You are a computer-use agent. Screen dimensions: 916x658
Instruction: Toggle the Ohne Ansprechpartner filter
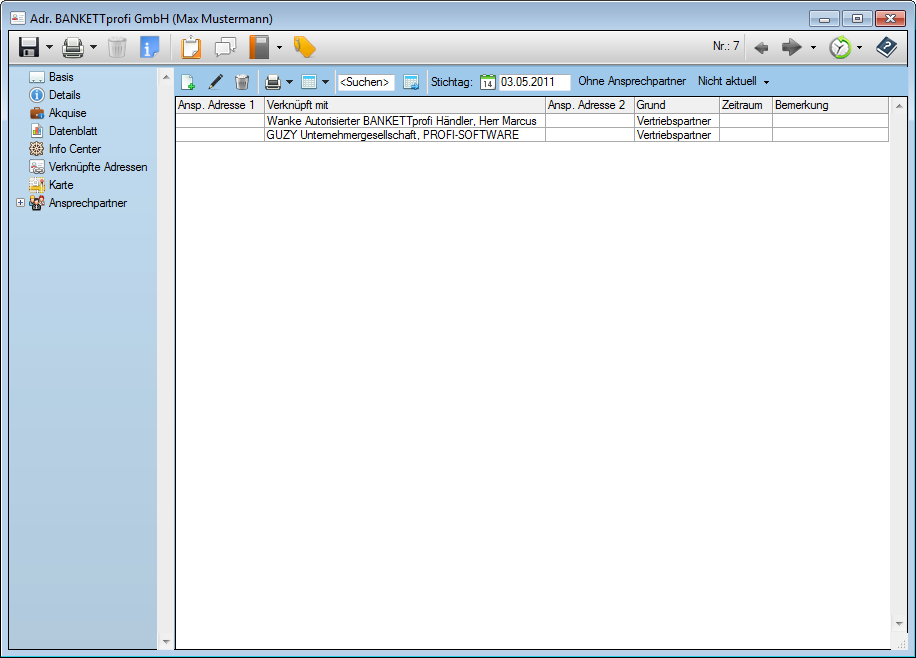(x=632, y=82)
